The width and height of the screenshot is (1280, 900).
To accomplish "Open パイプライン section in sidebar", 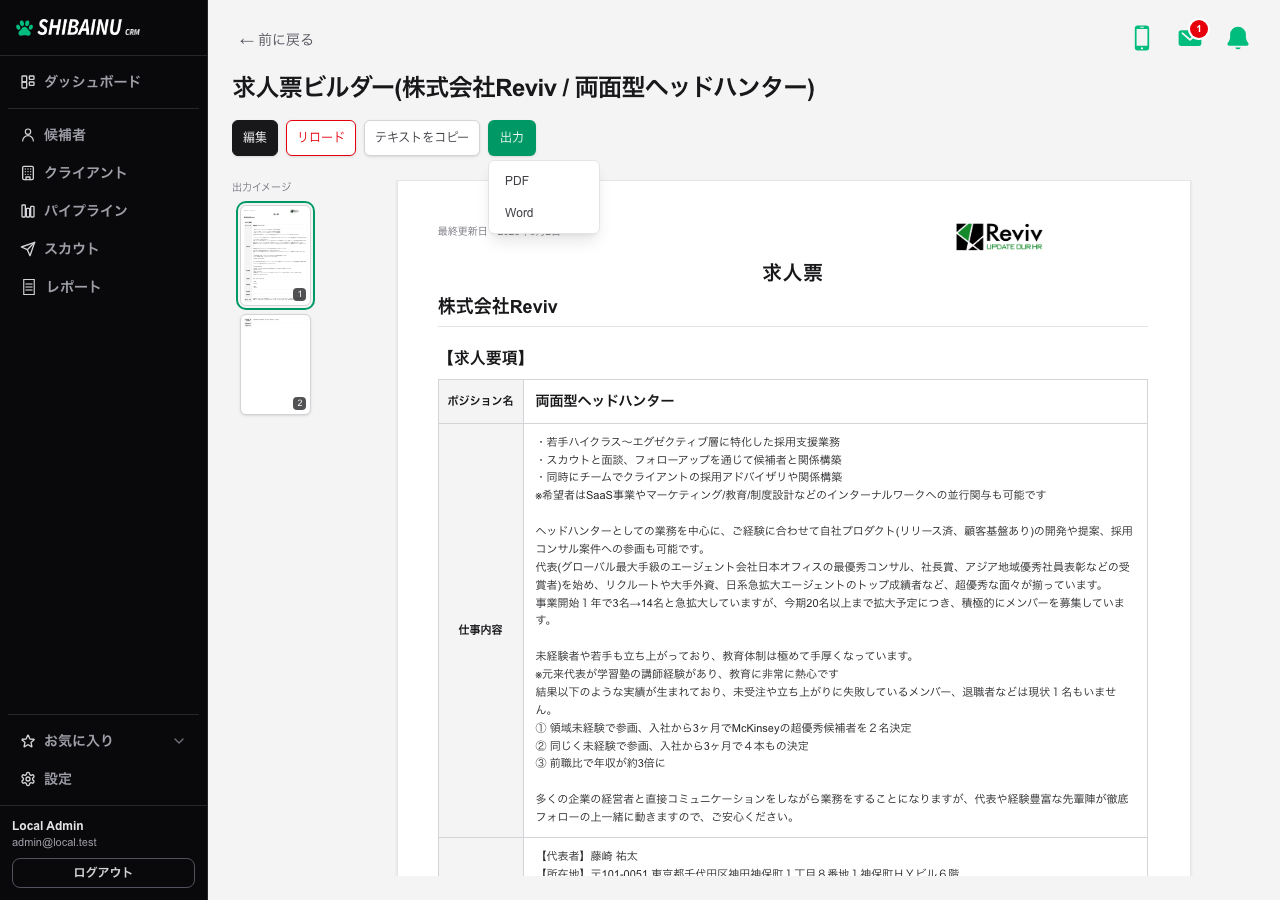I will [x=104, y=211].
